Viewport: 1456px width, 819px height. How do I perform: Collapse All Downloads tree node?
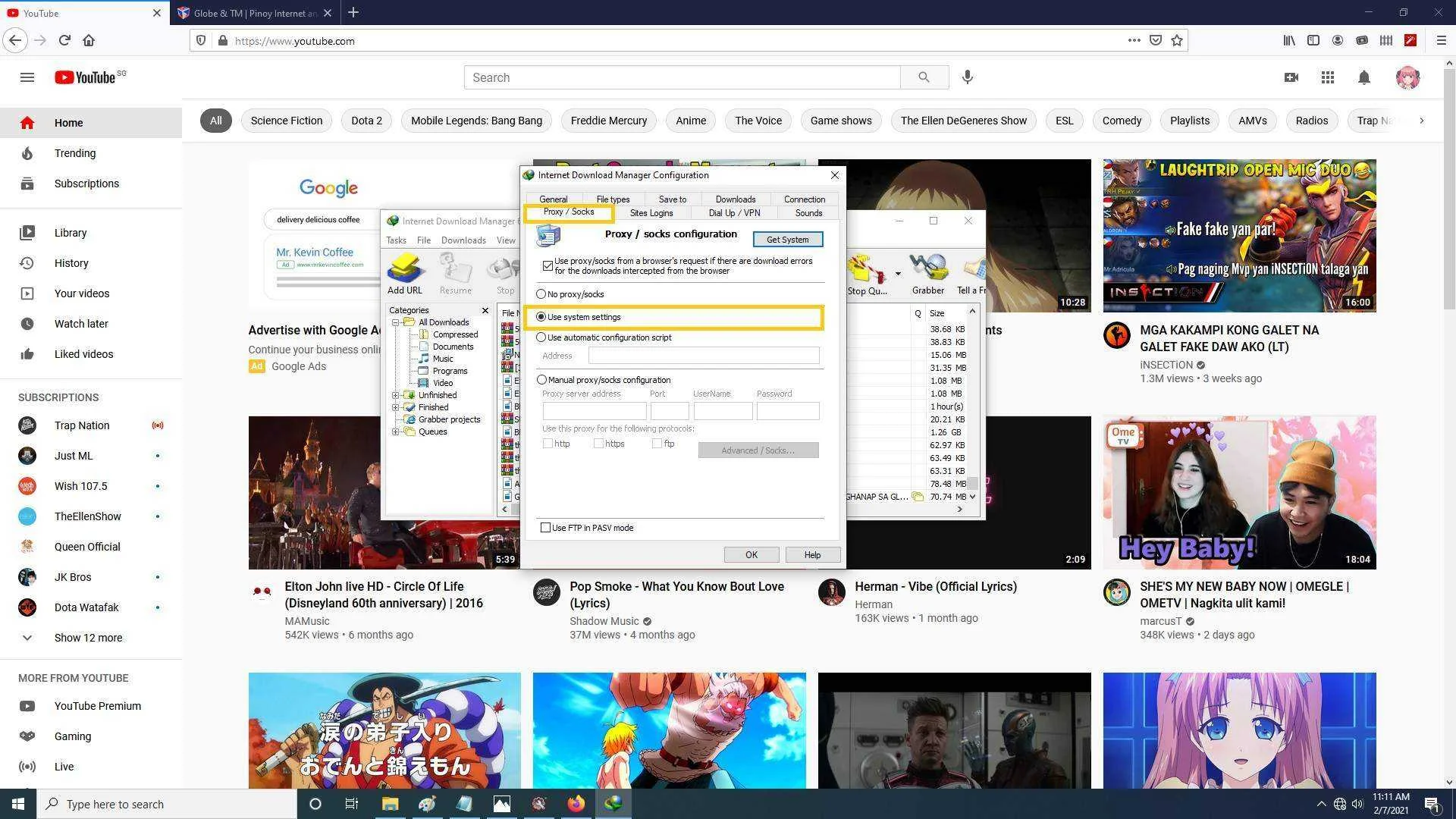(395, 322)
